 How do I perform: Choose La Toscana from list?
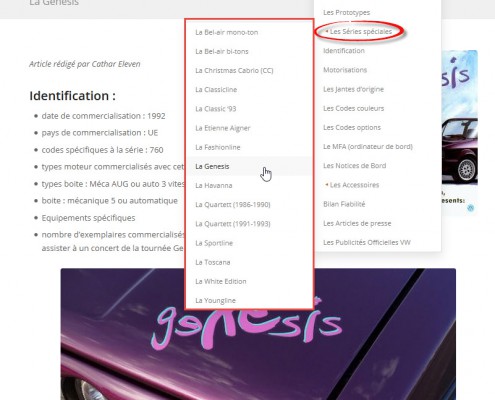(x=213, y=262)
